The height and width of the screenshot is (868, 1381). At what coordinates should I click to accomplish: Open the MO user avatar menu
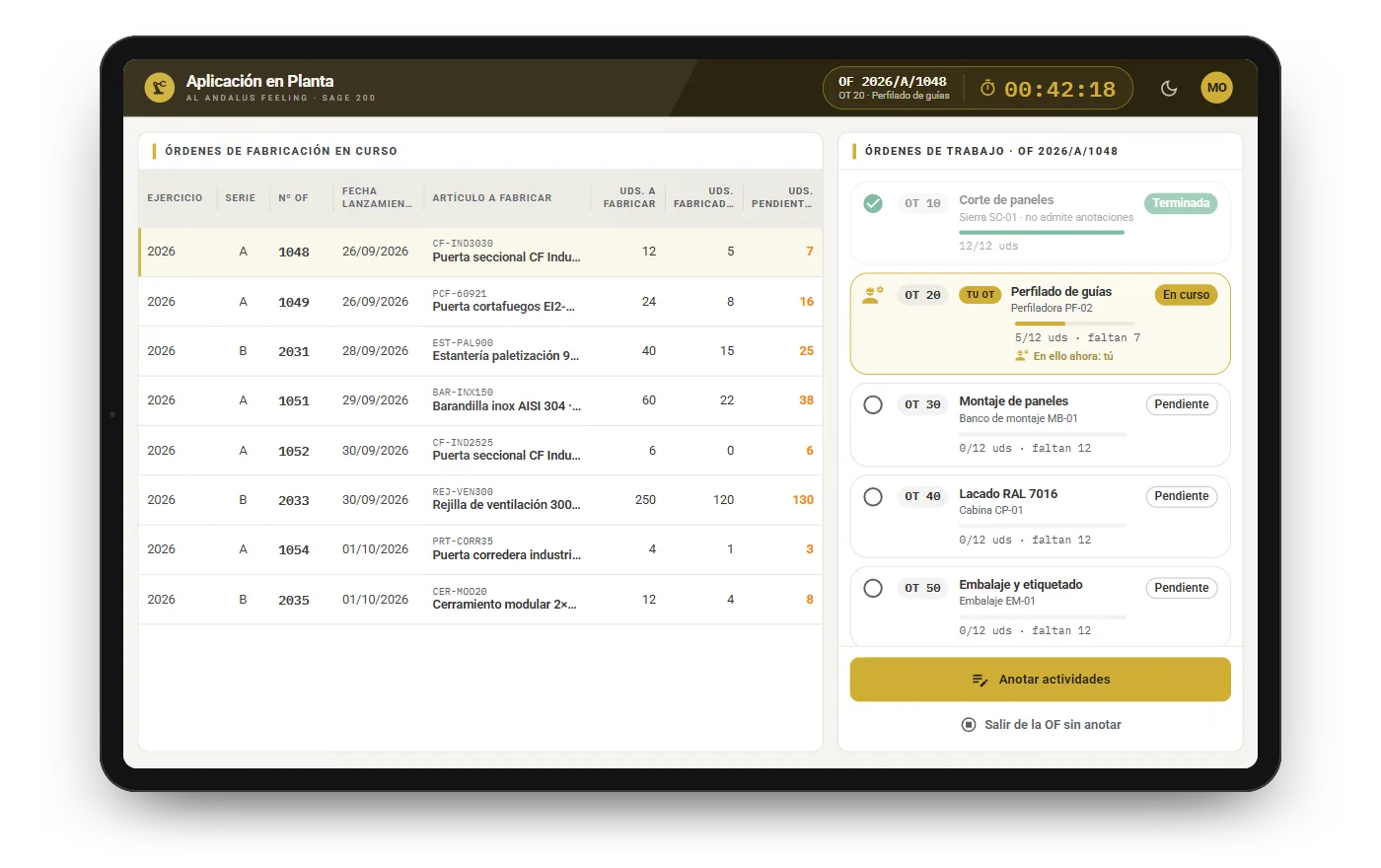pos(1217,88)
